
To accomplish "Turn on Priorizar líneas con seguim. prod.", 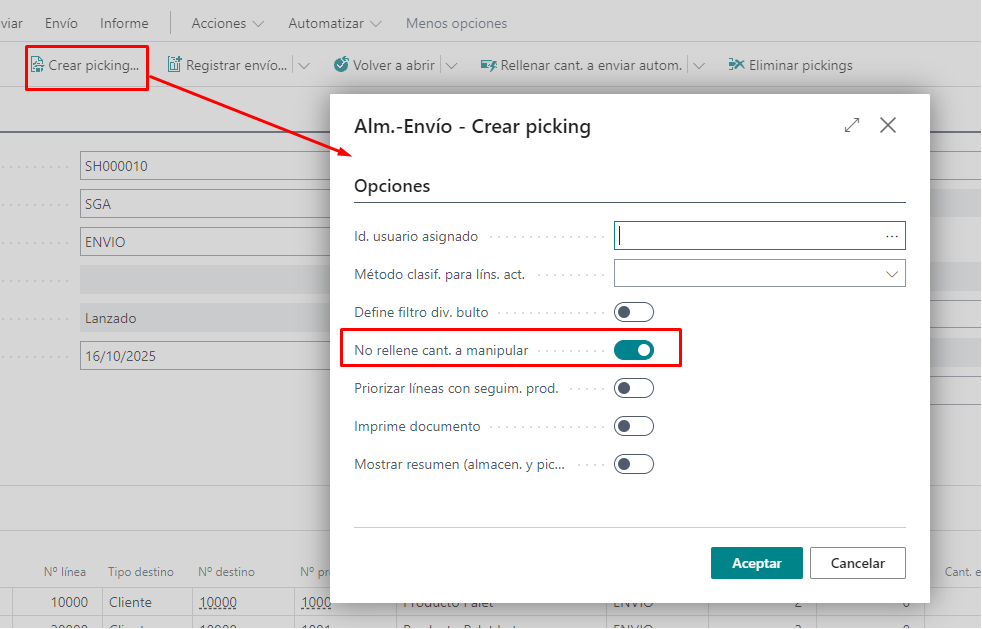I will pos(633,388).
